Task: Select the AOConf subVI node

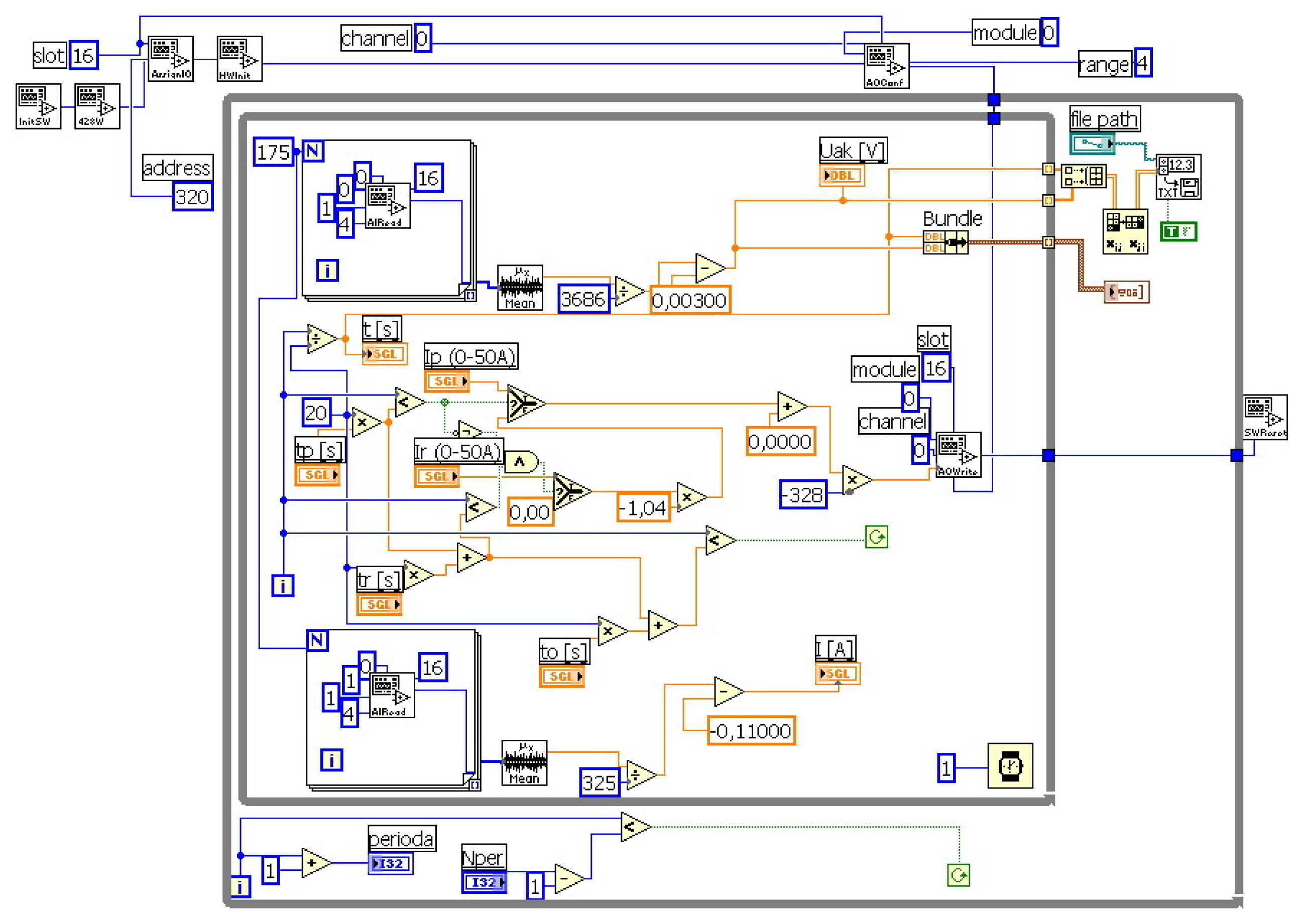Action: pos(886,66)
